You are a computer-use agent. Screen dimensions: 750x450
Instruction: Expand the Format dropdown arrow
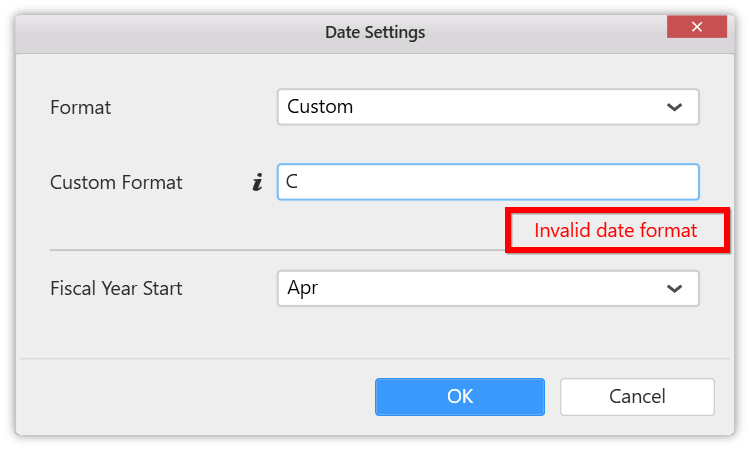tap(674, 107)
